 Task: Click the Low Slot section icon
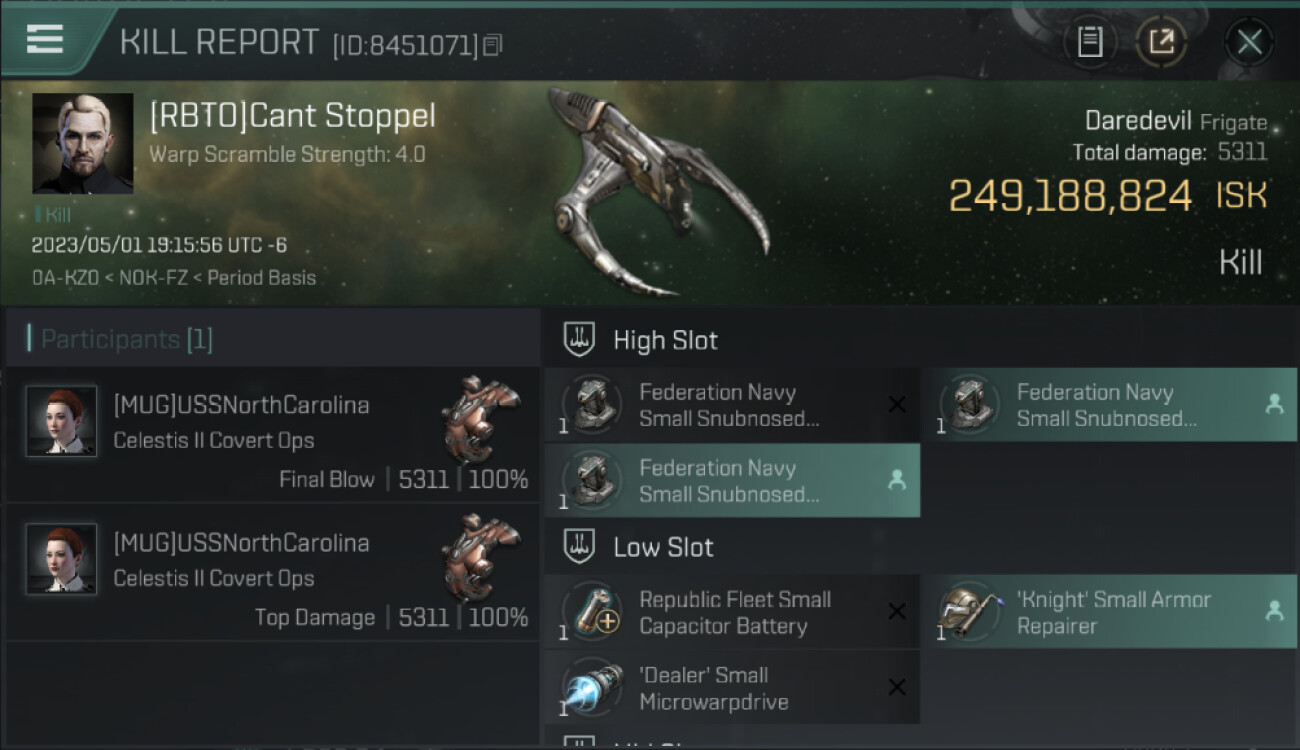coord(580,547)
